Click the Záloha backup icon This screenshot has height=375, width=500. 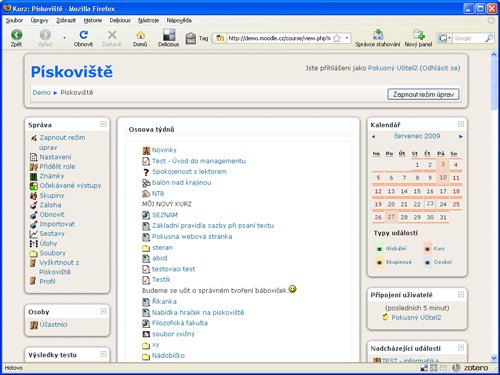[33, 205]
